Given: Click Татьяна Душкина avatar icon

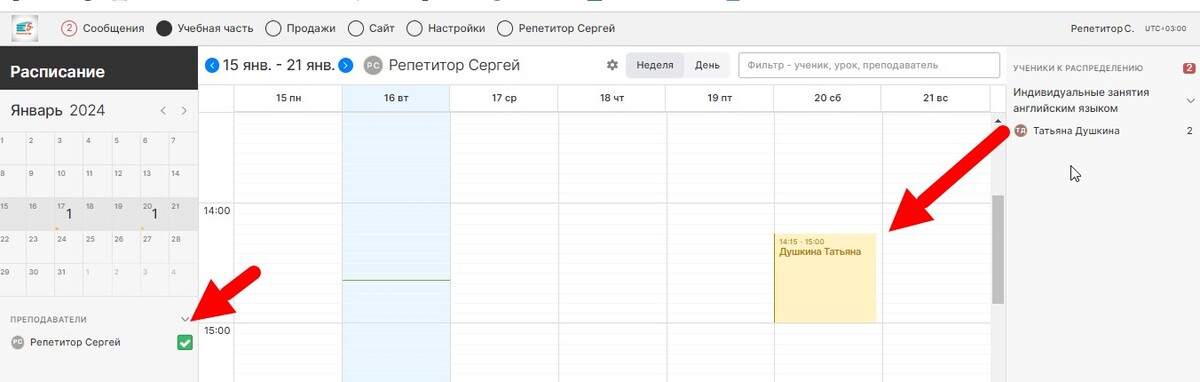Looking at the screenshot, I should click(1021, 131).
